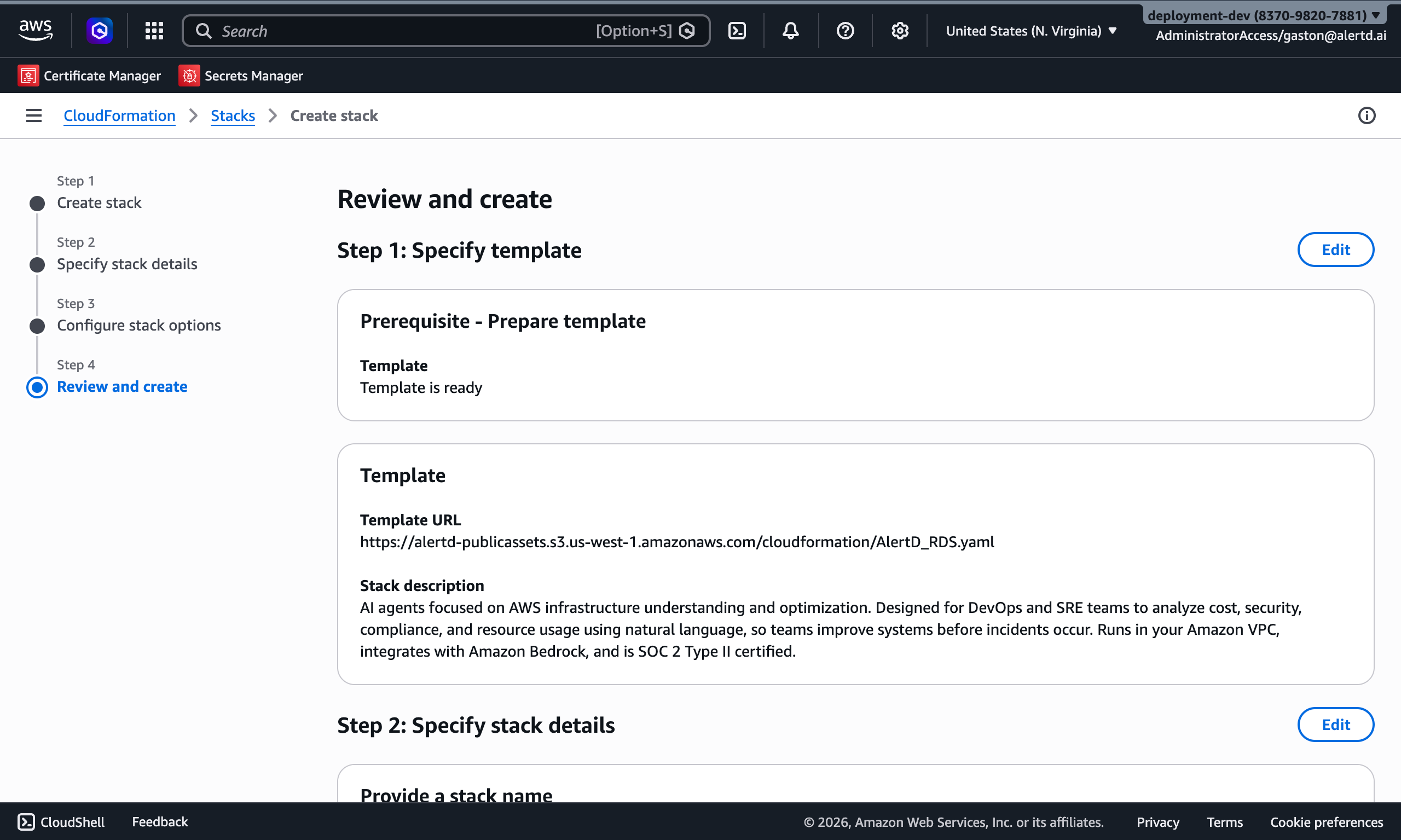Viewport: 1401px width, 840px height.
Task: Edit Step 1: Specify template
Action: coord(1335,250)
